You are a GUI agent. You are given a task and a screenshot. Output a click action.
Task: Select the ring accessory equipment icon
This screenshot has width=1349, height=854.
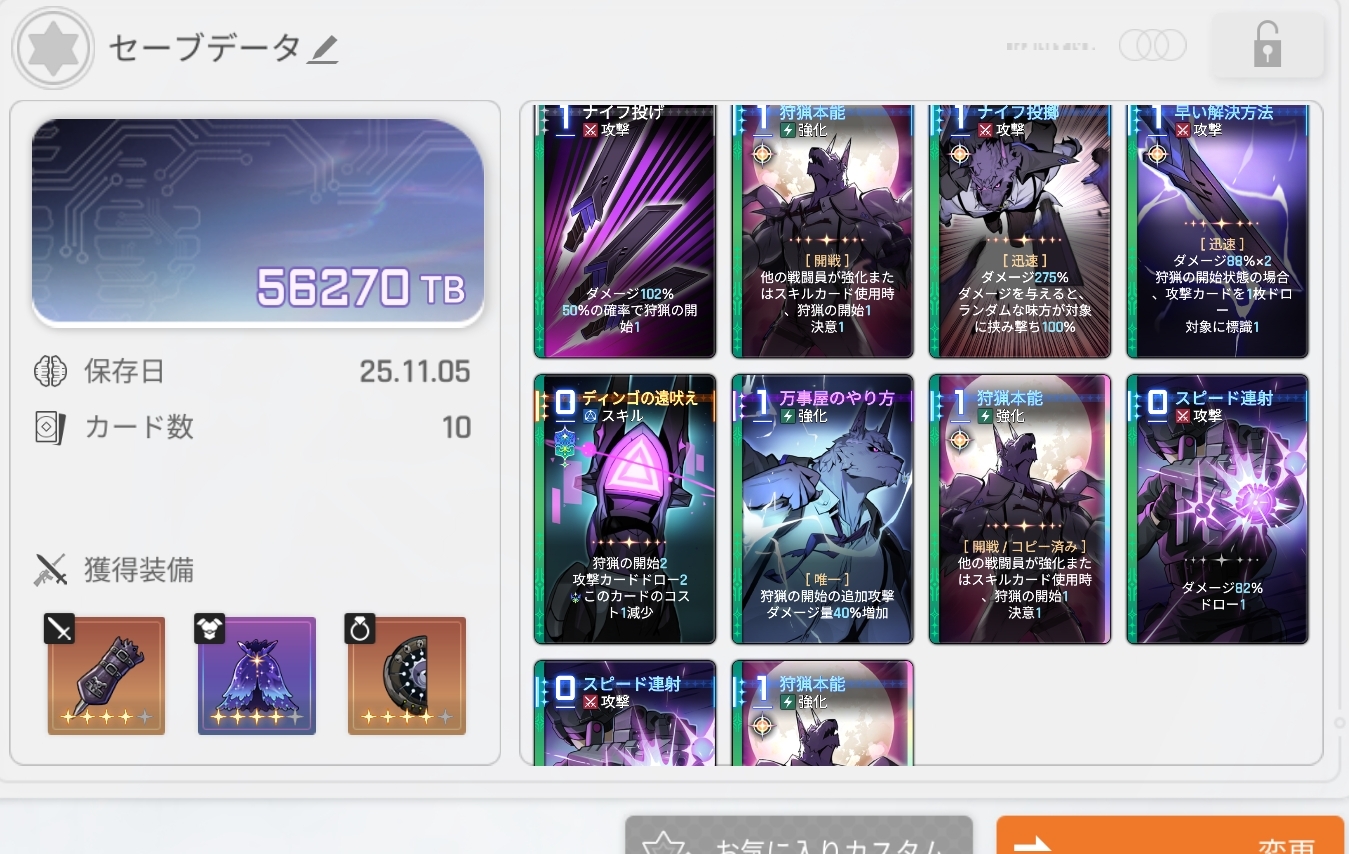point(406,676)
